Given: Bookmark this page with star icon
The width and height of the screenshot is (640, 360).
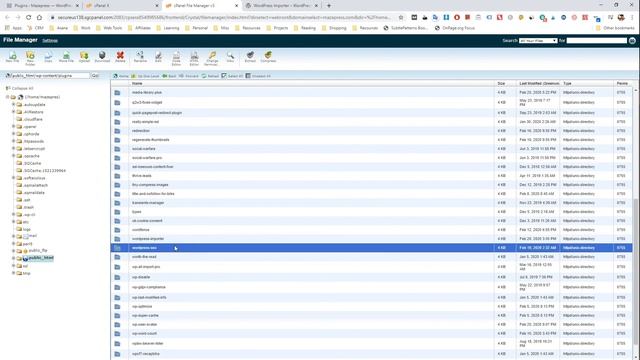Looking at the screenshot, I should (x=401, y=18).
